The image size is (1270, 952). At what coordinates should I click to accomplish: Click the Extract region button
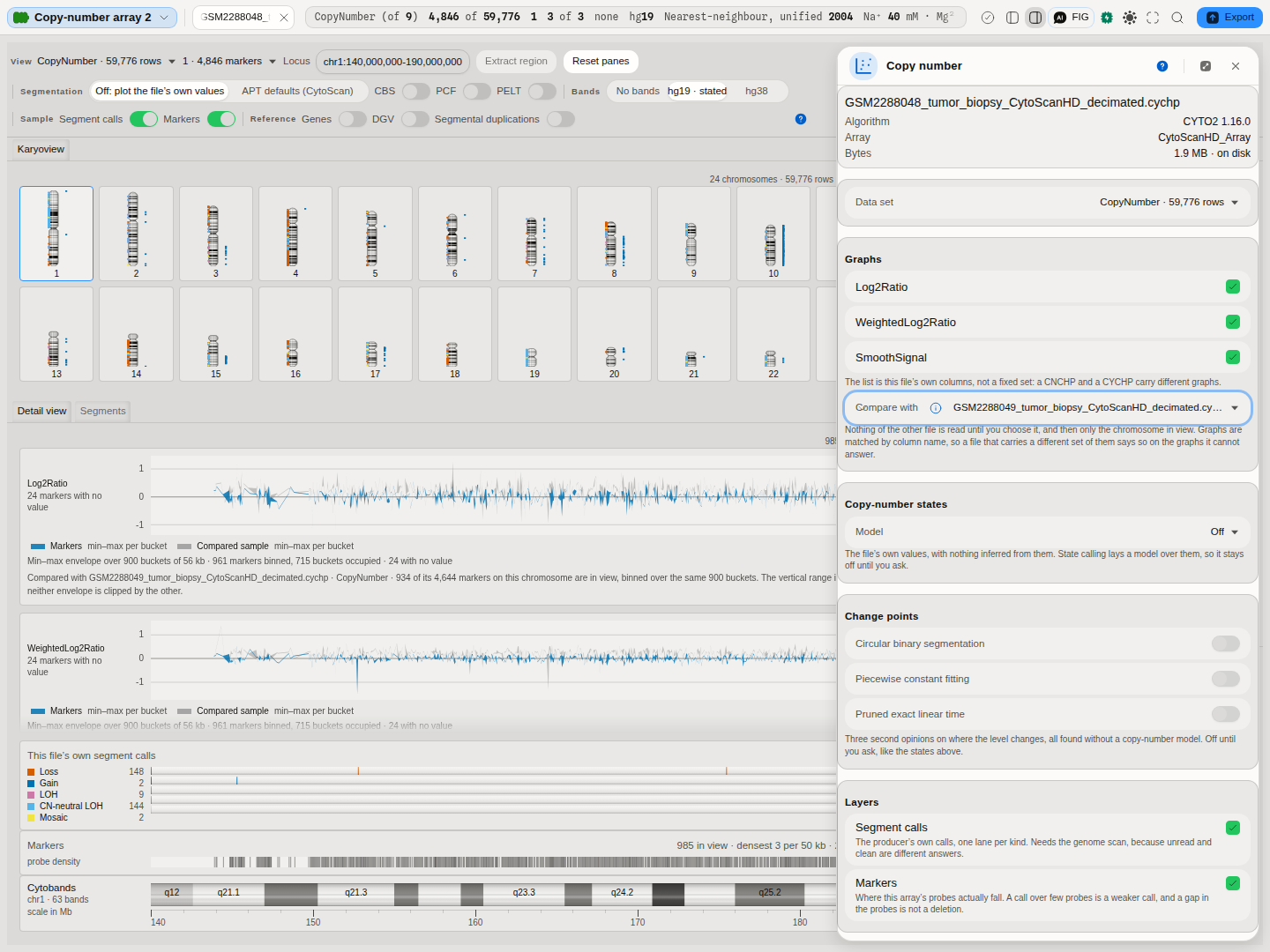pos(516,61)
